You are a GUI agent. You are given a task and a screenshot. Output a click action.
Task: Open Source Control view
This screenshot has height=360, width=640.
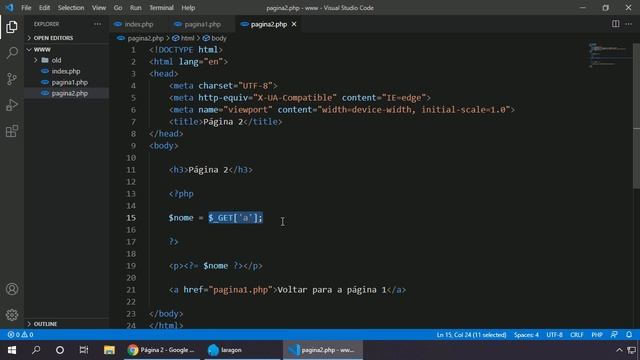point(12,79)
